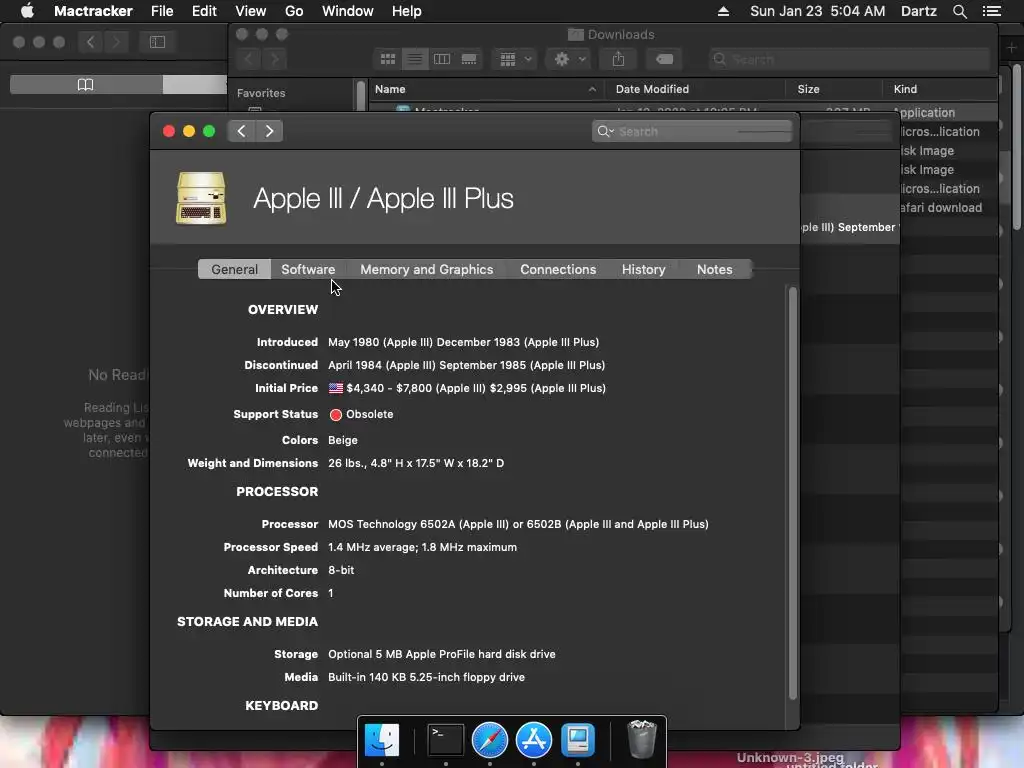This screenshot has width=1024, height=768.
Task: Click the US flag next to initial price
Action: pos(336,388)
